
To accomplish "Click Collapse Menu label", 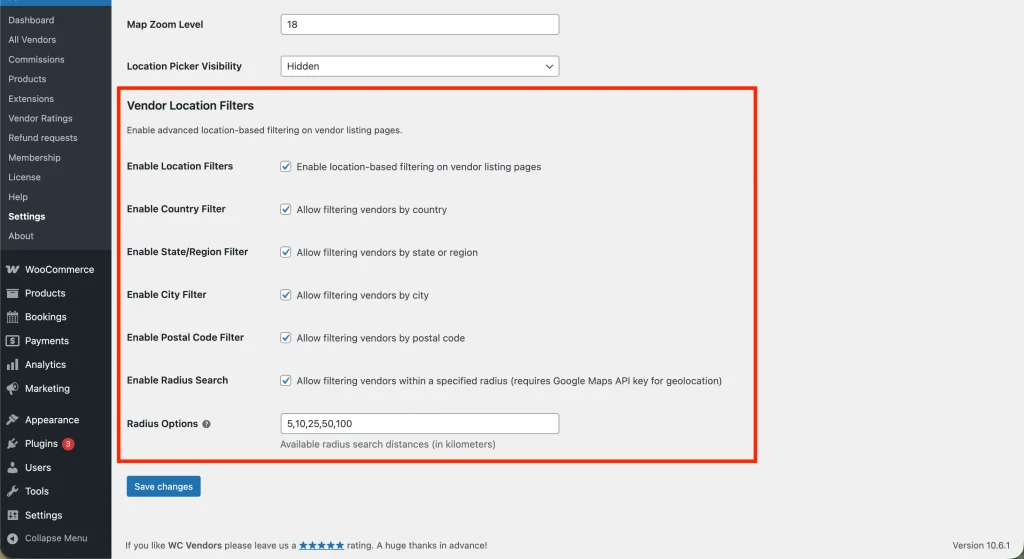I will click(x=56, y=538).
